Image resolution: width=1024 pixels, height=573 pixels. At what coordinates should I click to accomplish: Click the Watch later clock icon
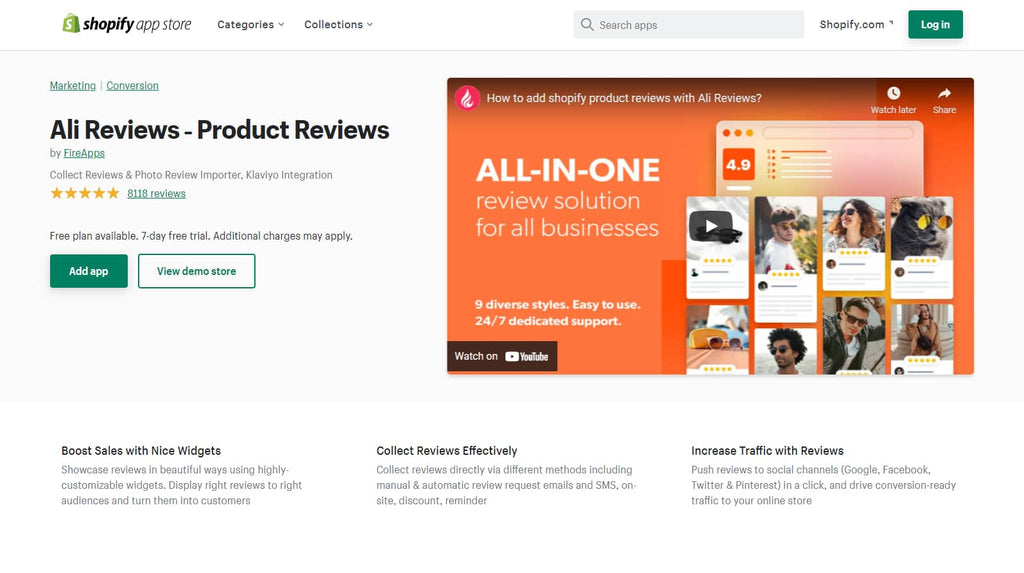pos(893,93)
